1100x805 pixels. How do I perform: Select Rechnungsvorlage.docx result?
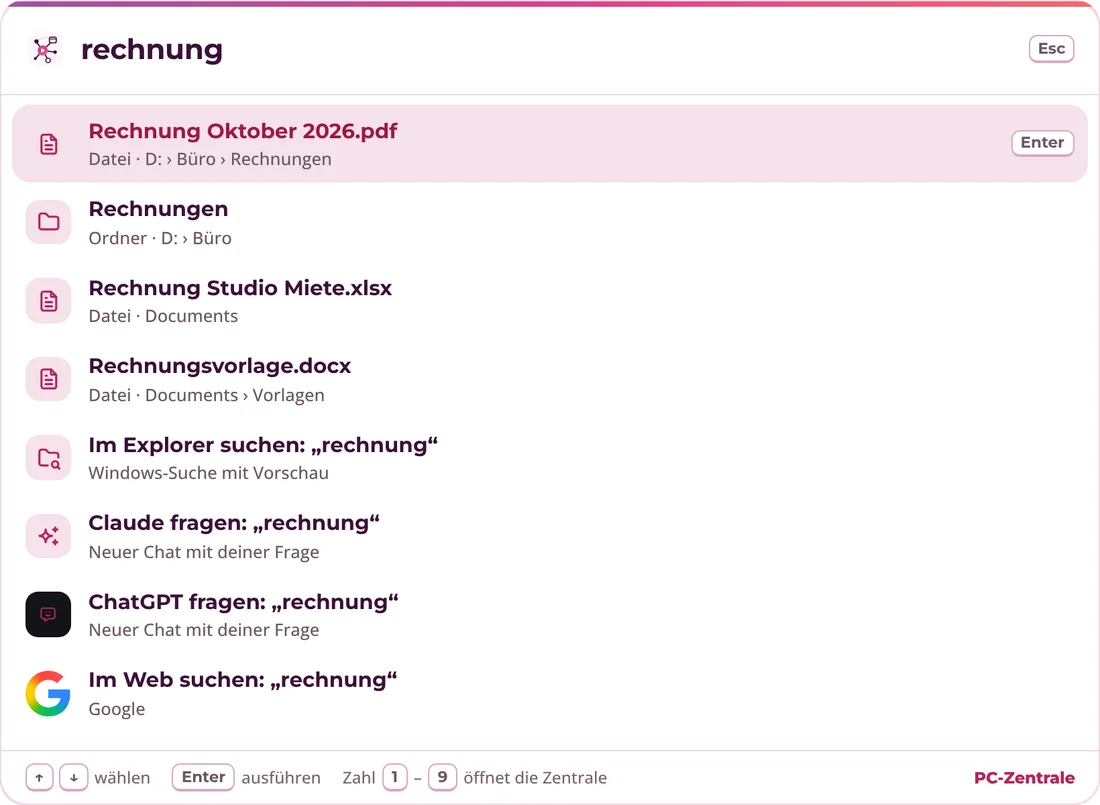click(550, 380)
